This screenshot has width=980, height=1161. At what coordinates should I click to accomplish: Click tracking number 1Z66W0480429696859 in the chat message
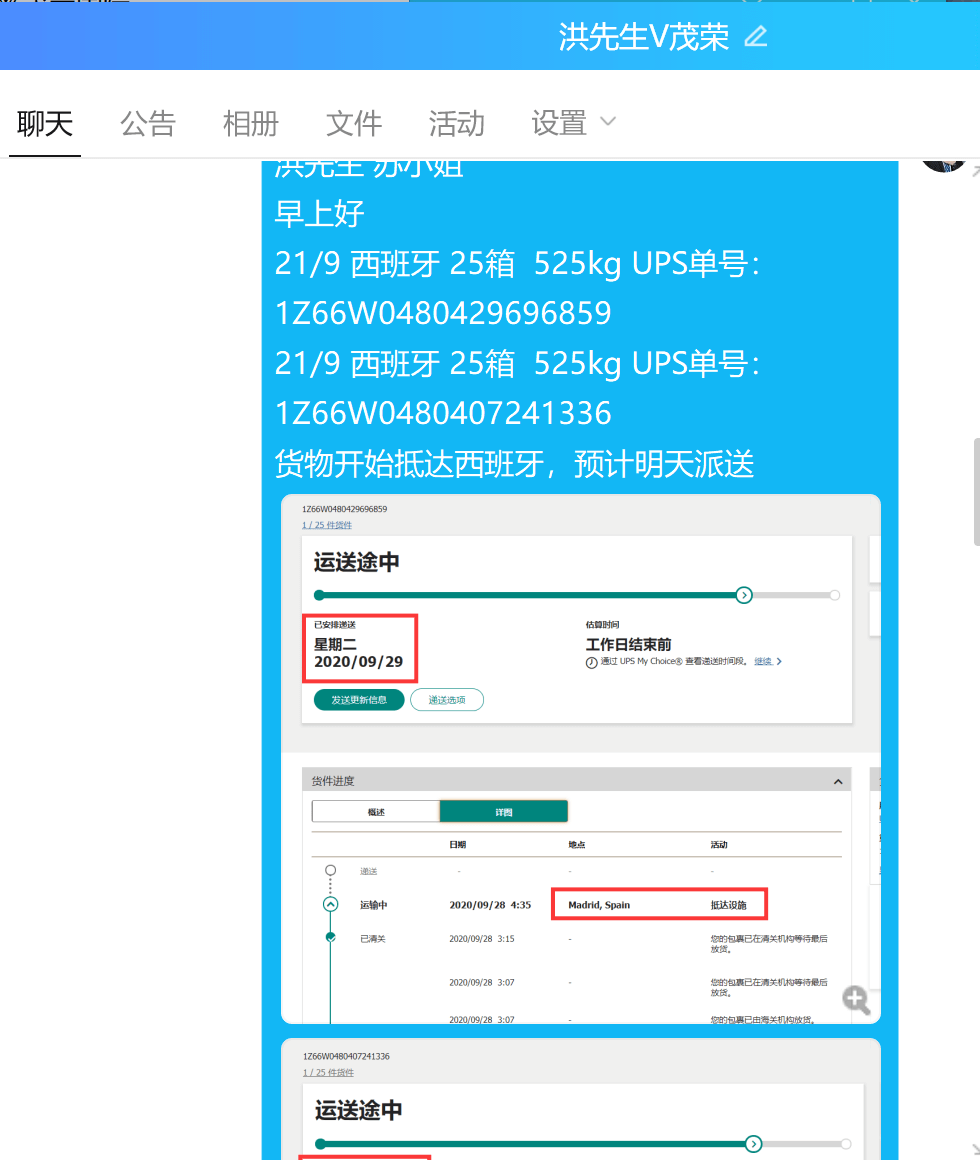point(443,313)
